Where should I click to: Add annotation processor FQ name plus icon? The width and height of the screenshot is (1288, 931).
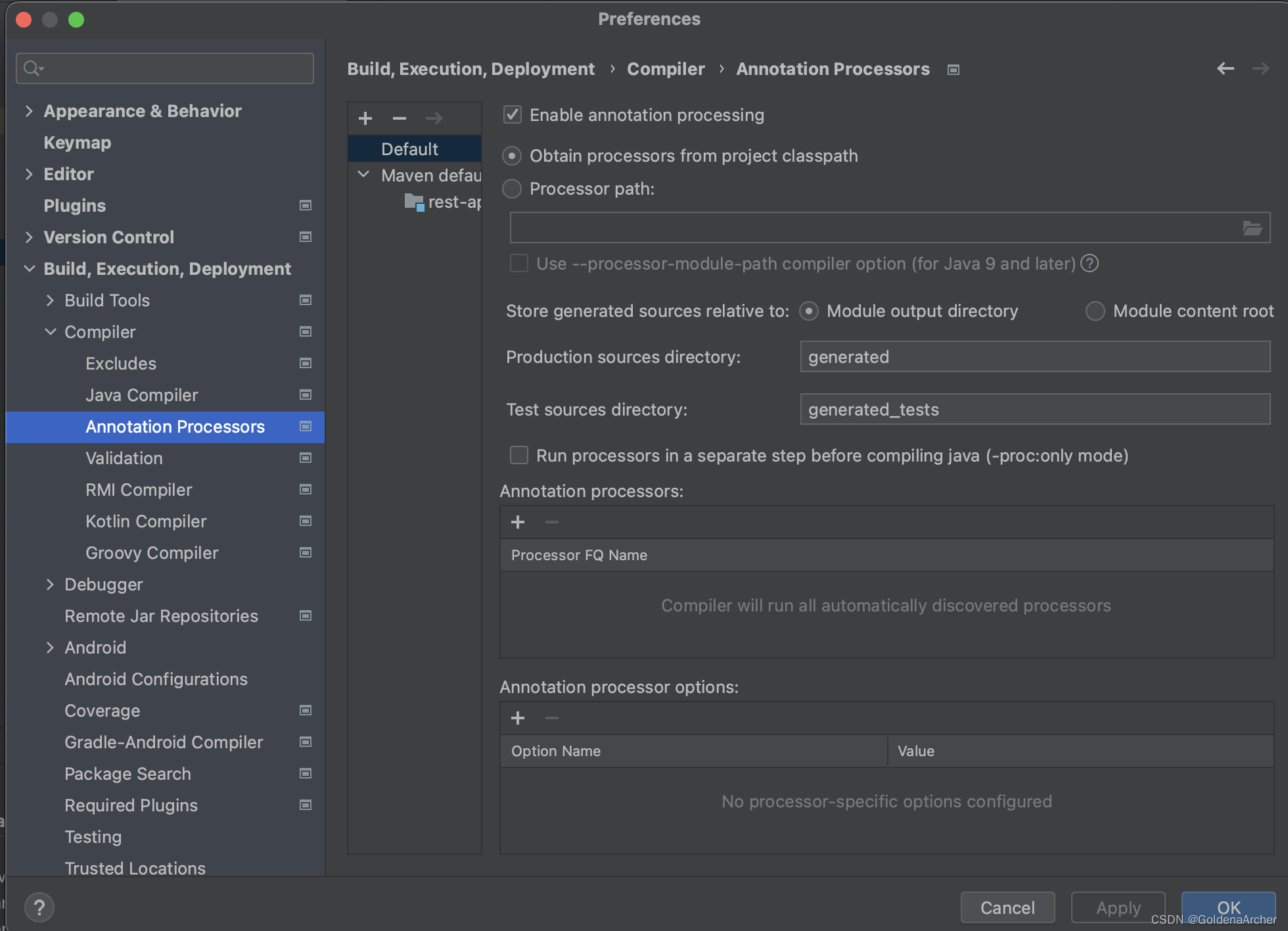click(518, 522)
